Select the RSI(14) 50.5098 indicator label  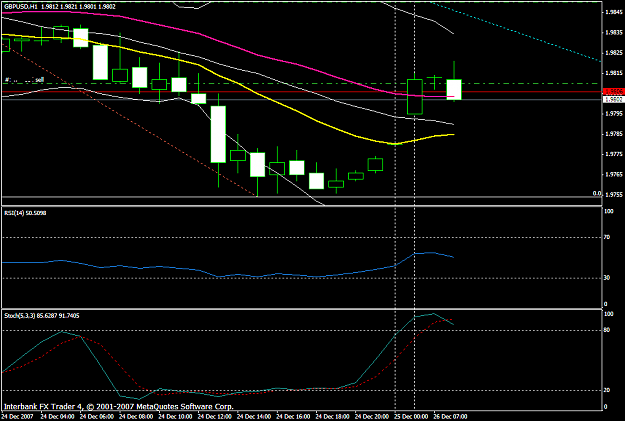coord(25,213)
